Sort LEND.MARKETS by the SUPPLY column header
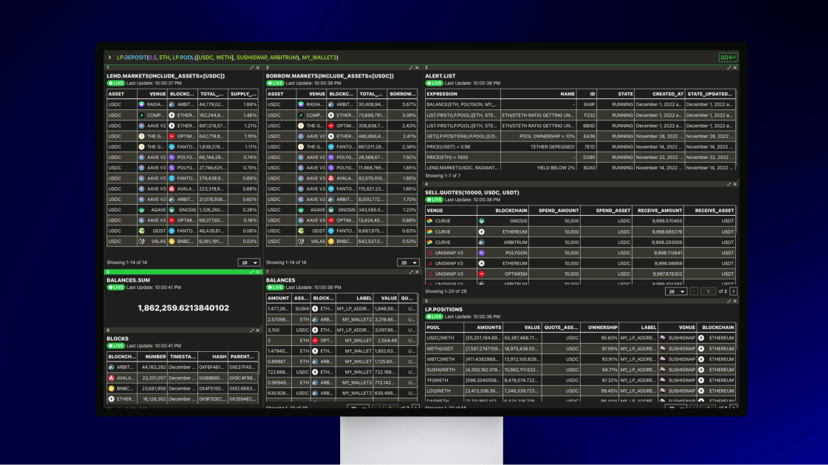 243,94
